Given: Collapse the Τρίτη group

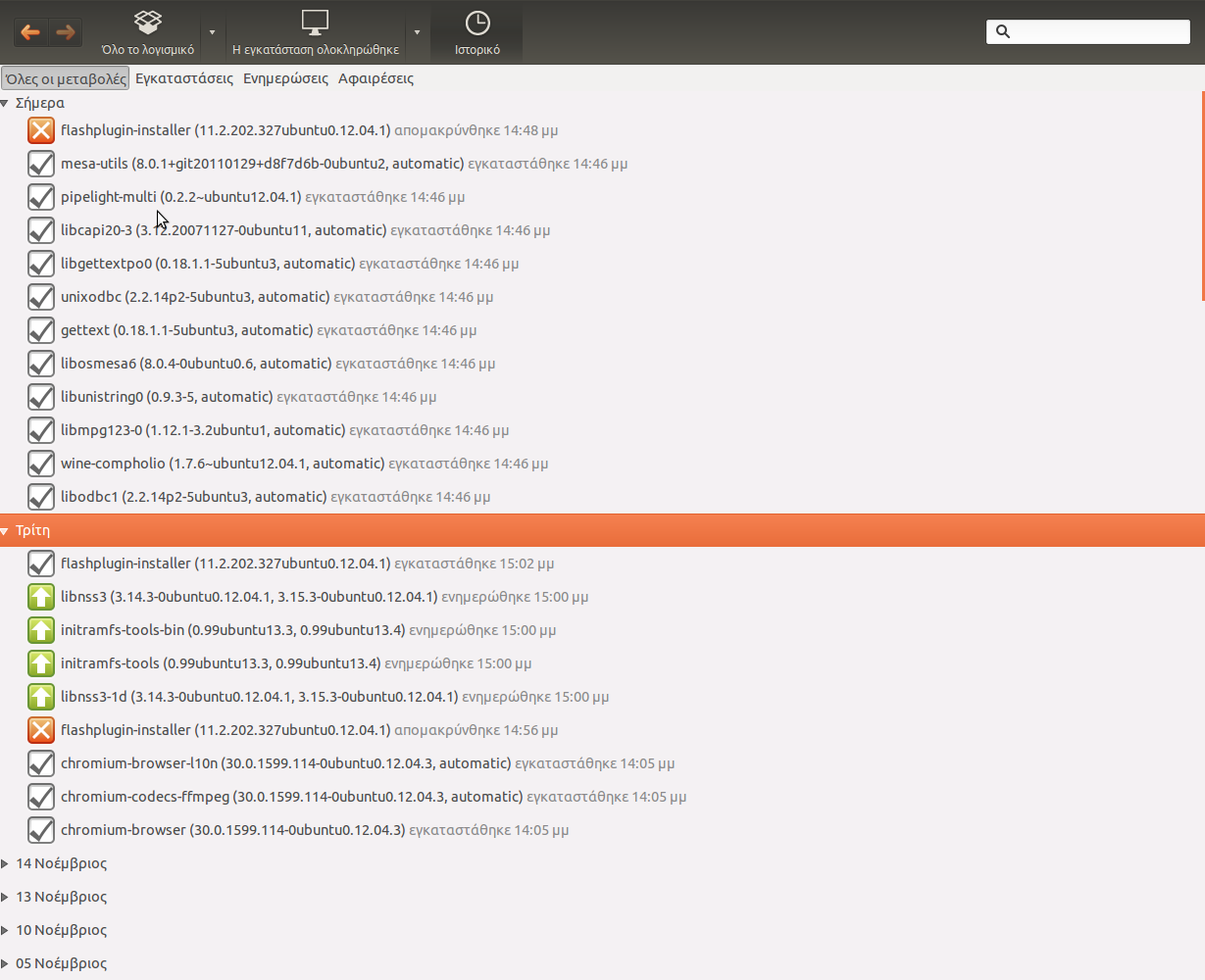Looking at the screenshot, I should 5,530.
